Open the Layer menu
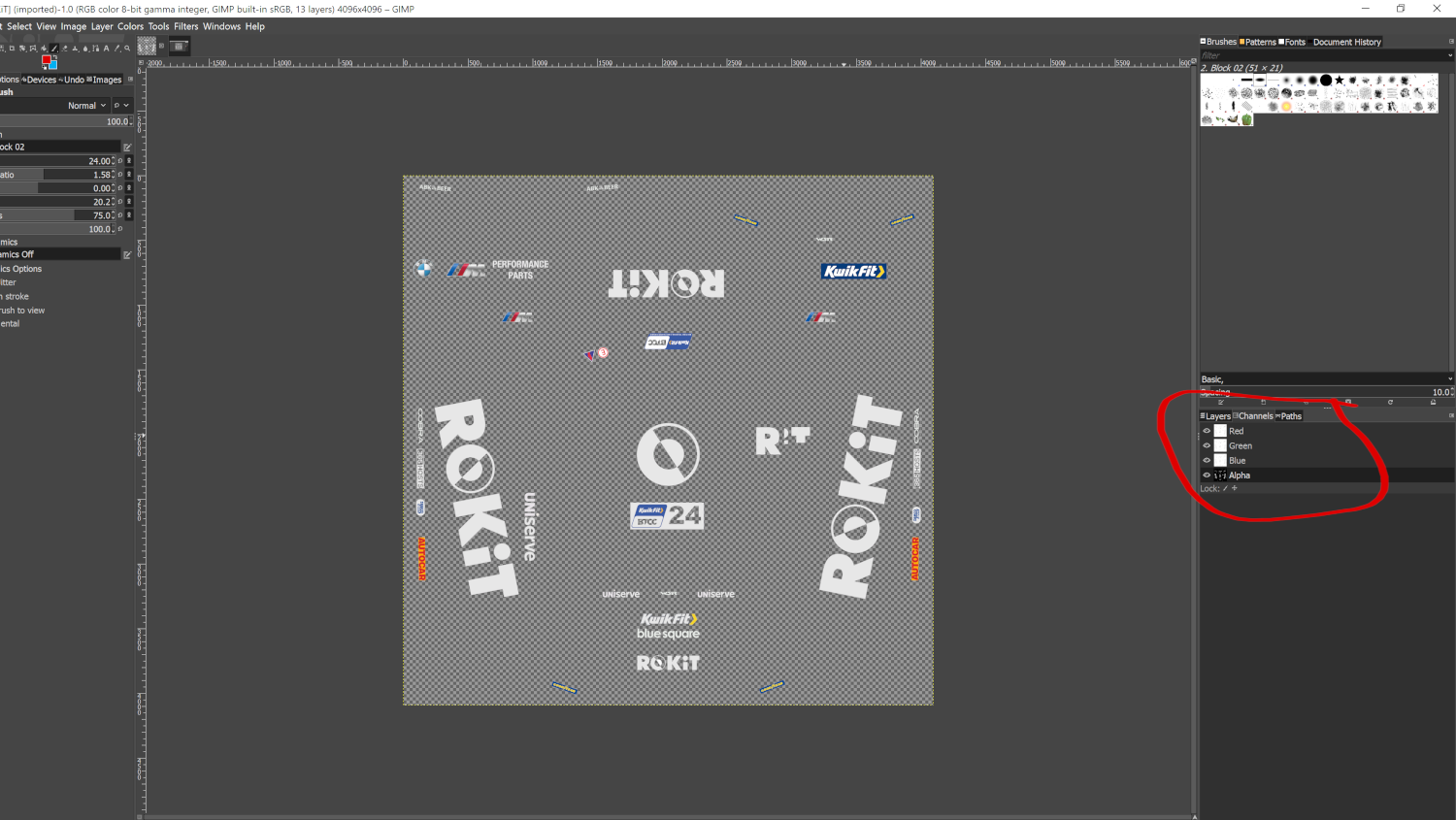 click(x=102, y=26)
